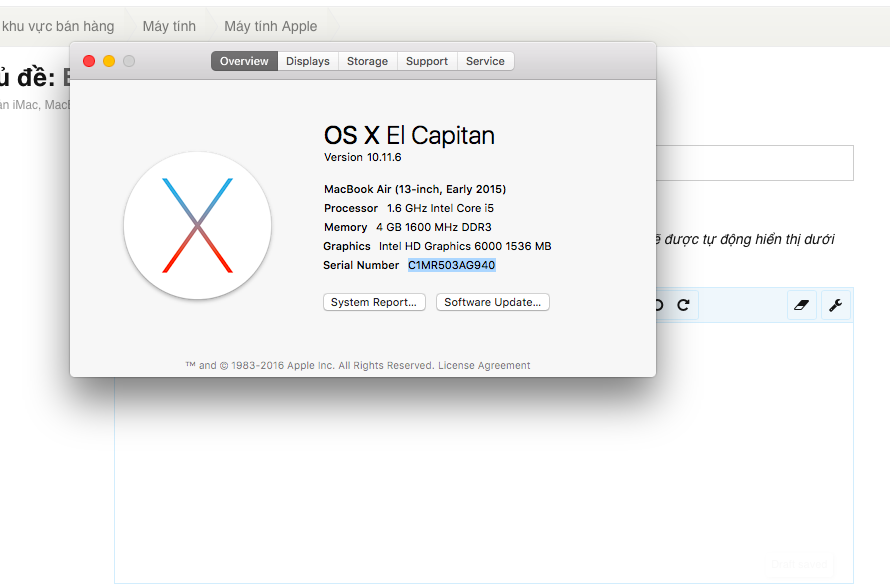This screenshot has height=588, width=890.
Task: Open the Displays tab
Action: pos(307,61)
